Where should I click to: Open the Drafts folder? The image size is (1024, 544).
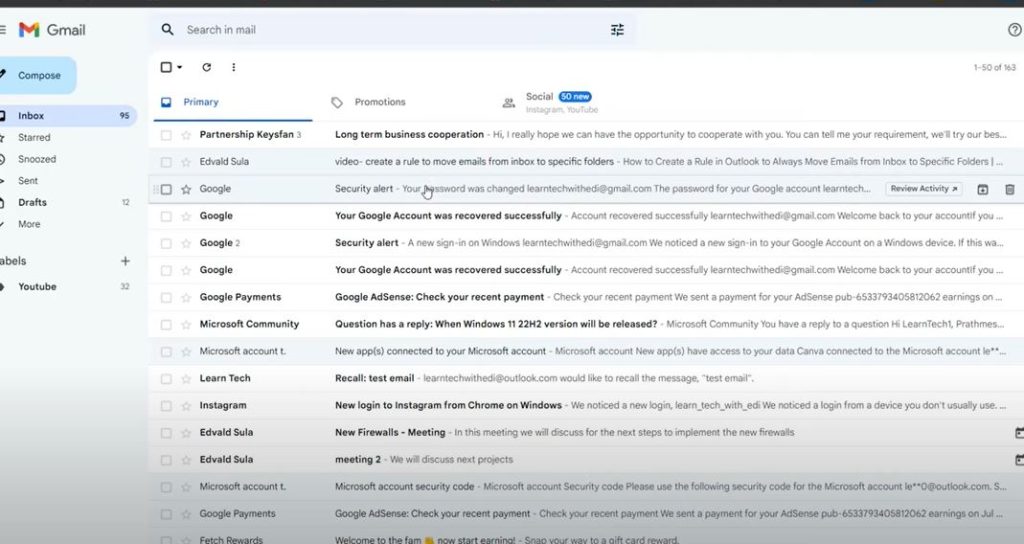point(68,202)
